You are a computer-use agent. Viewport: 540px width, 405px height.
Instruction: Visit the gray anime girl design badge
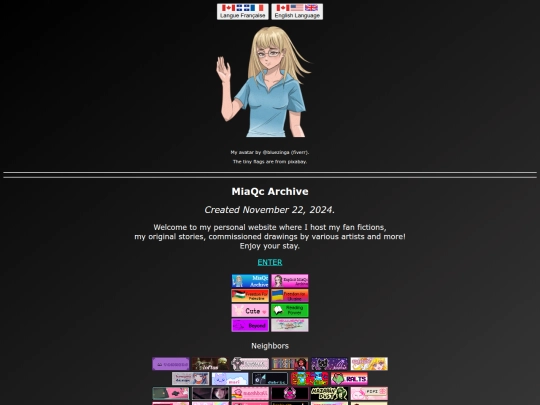coord(190,378)
